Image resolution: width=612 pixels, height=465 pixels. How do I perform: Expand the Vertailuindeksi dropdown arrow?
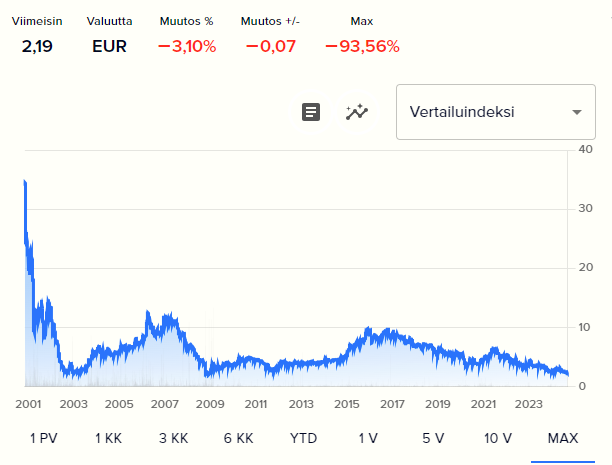(x=576, y=112)
